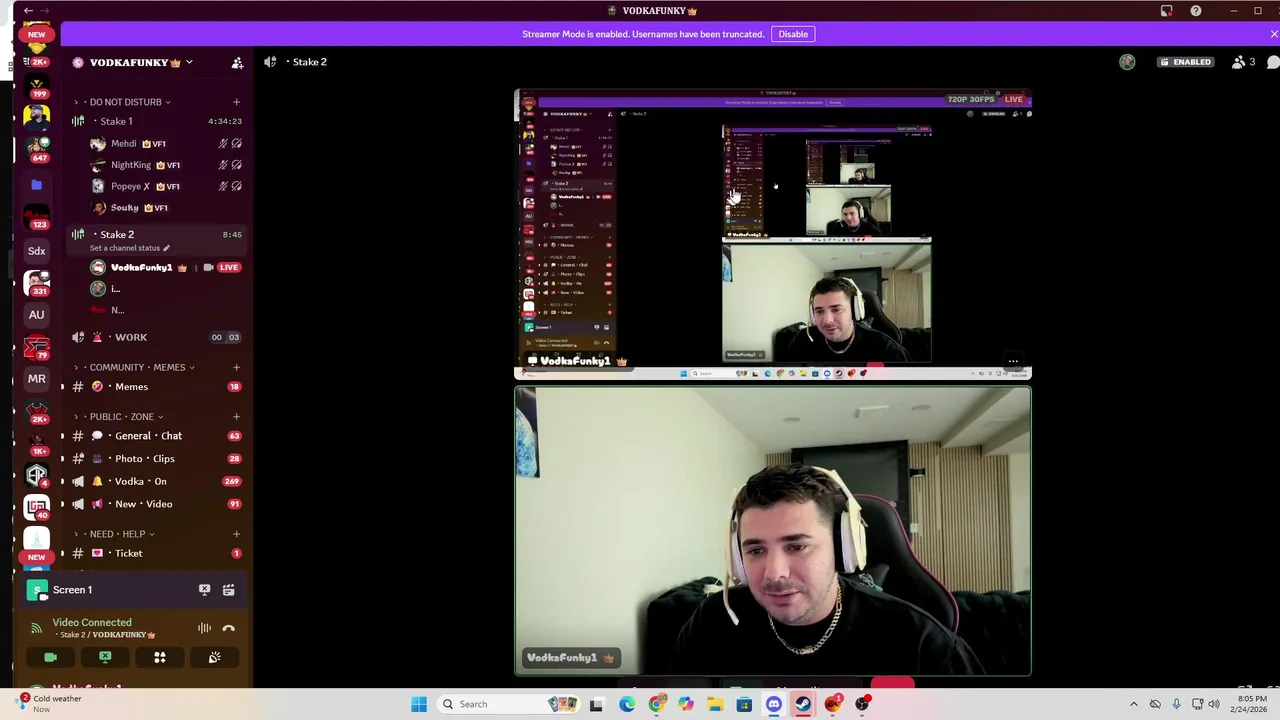Open the Cold weather widget
The height and width of the screenshot is (720, 1280).
tap(50, 704)
